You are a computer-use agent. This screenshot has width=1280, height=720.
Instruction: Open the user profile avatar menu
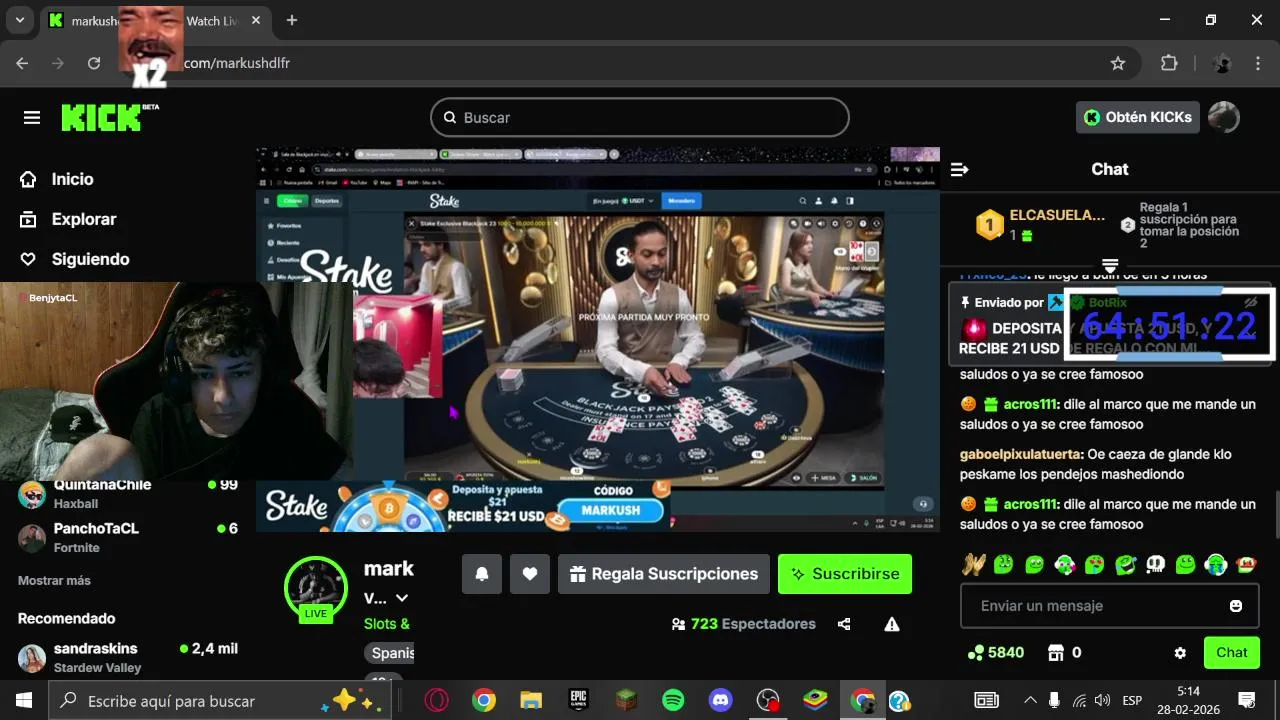[1224, 117]
